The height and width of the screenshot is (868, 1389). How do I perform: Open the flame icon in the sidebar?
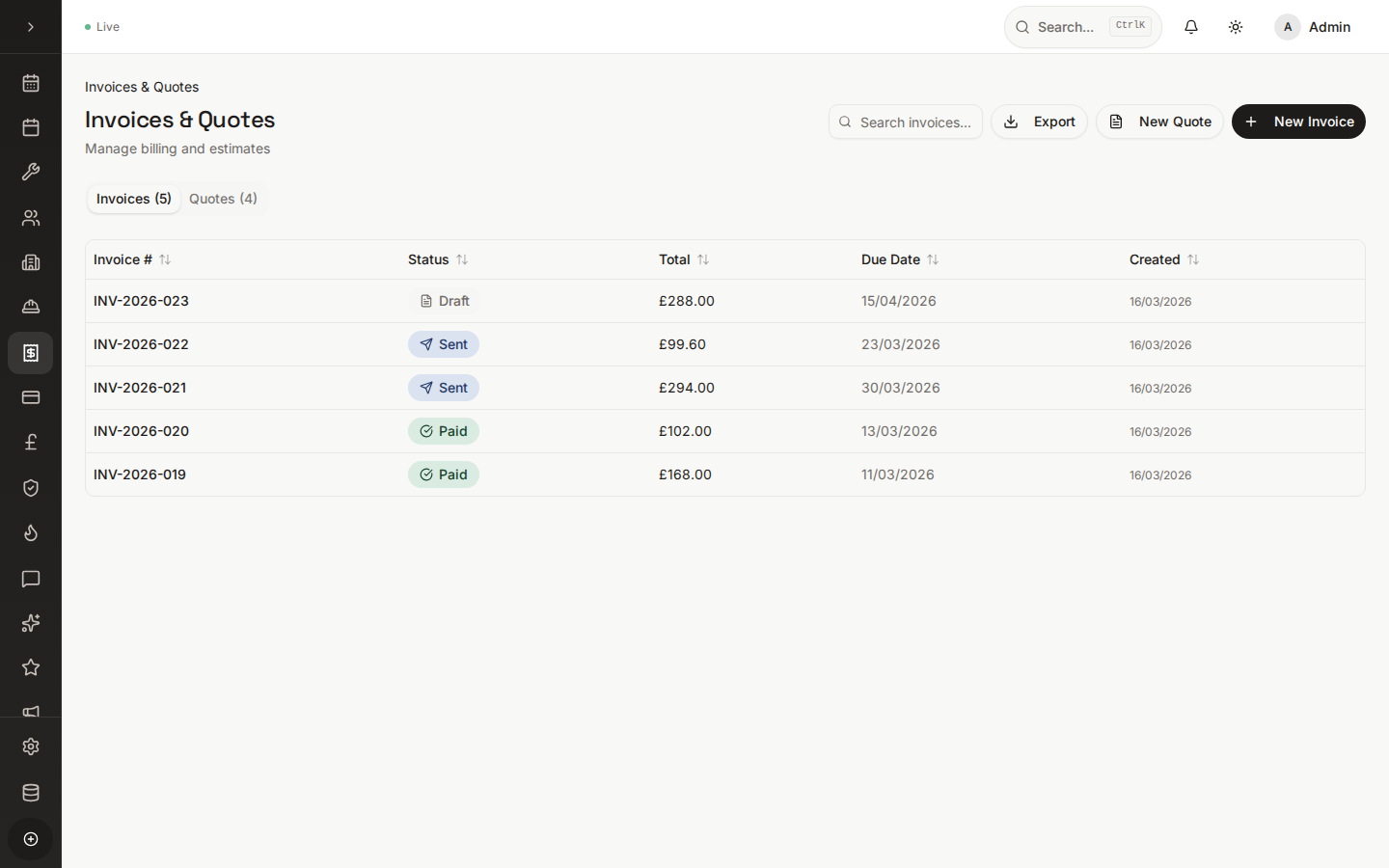[30, 533]
